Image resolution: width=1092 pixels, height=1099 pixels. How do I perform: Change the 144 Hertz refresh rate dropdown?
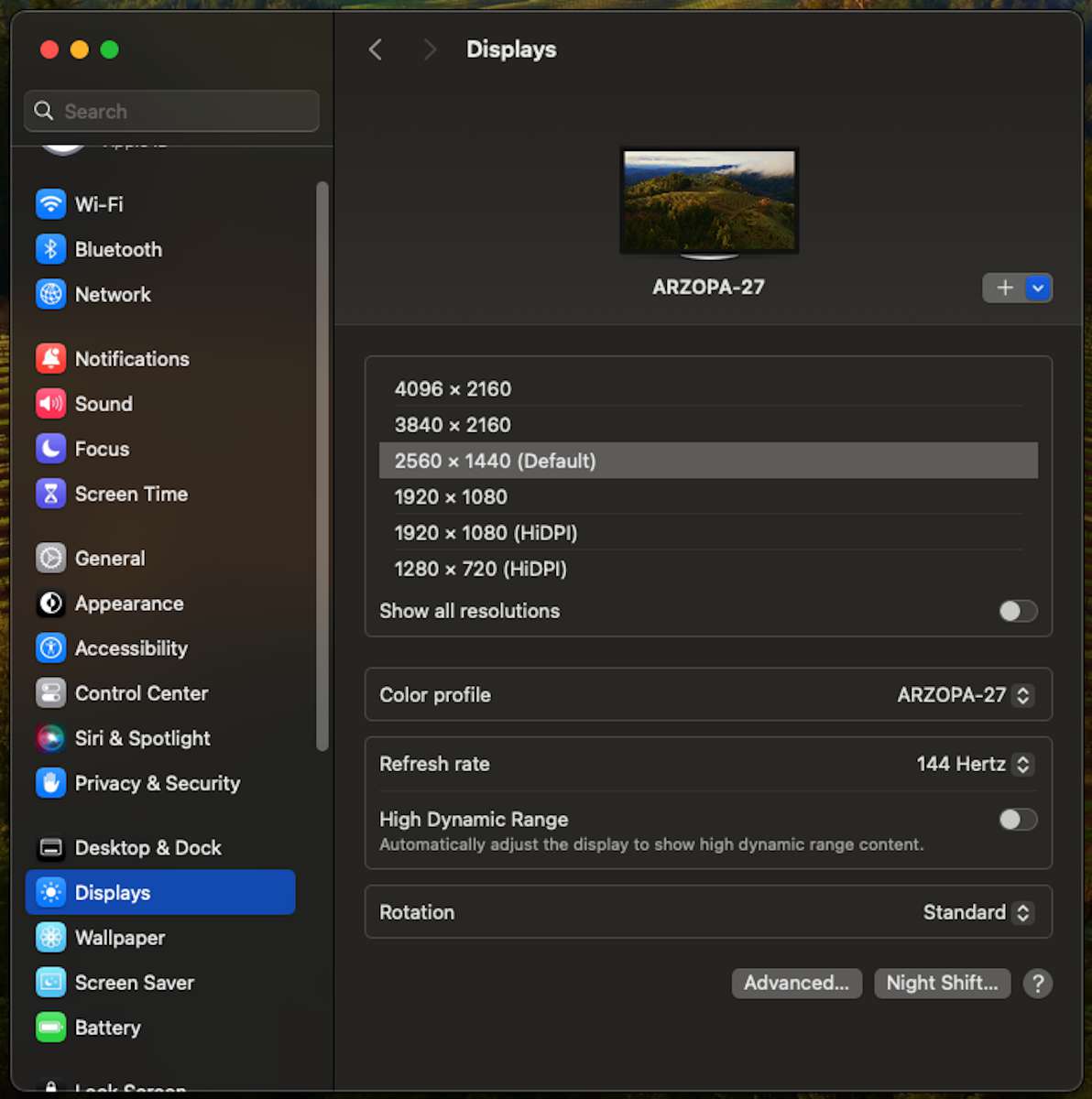(x=1022, y=763)
